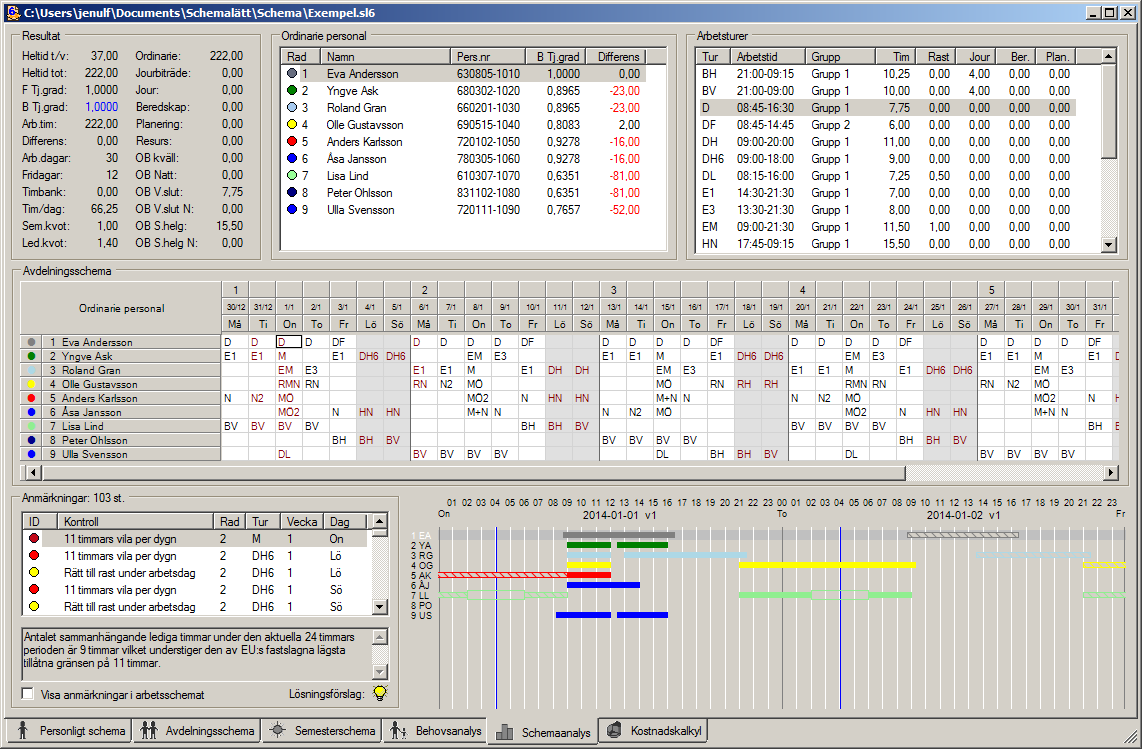Switch to the Kostnadskalkyl tab
This screenshot has height=749, width=1142.
pos(653,730)
